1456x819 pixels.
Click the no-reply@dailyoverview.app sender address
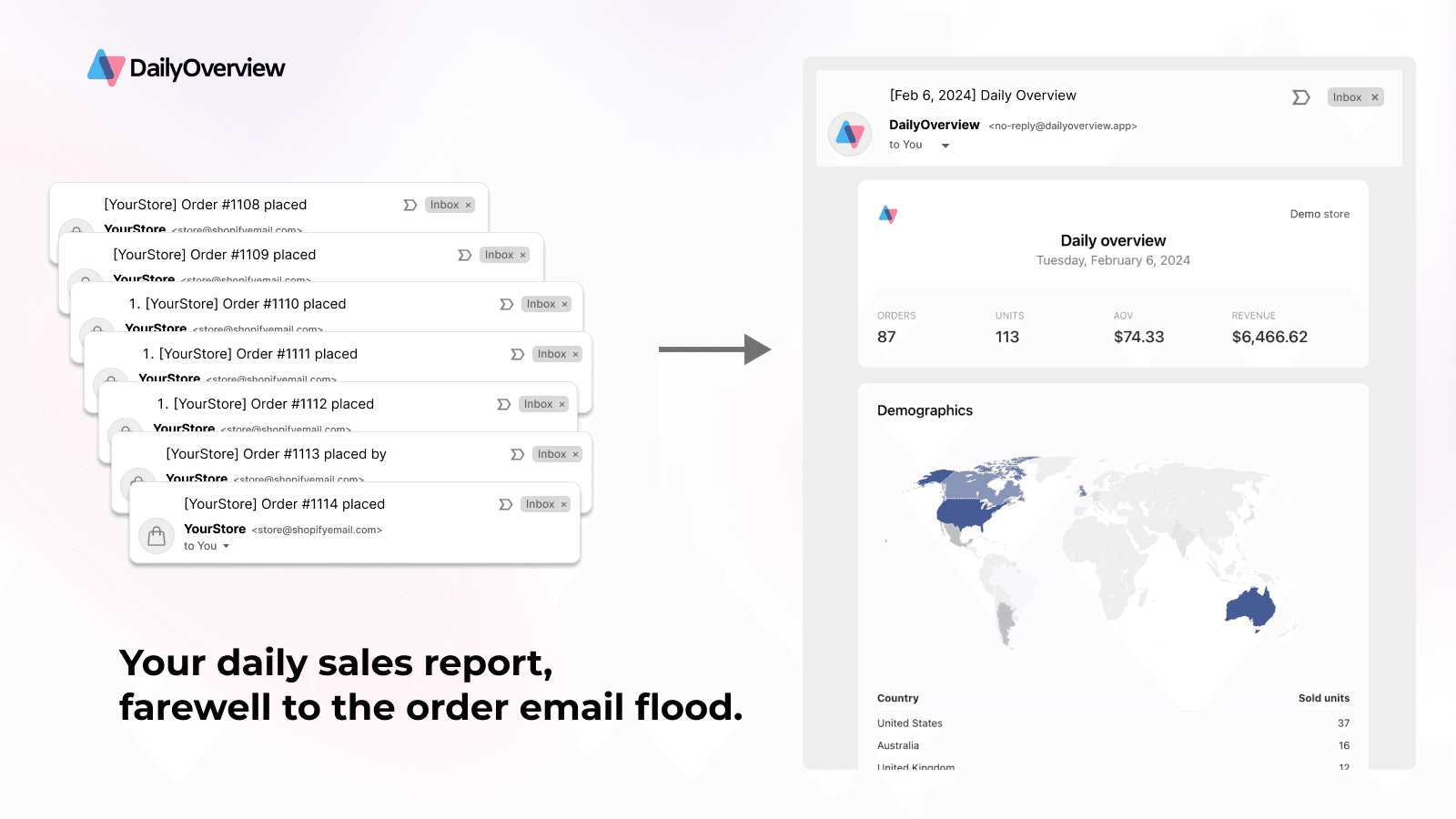click(1062, 126)
